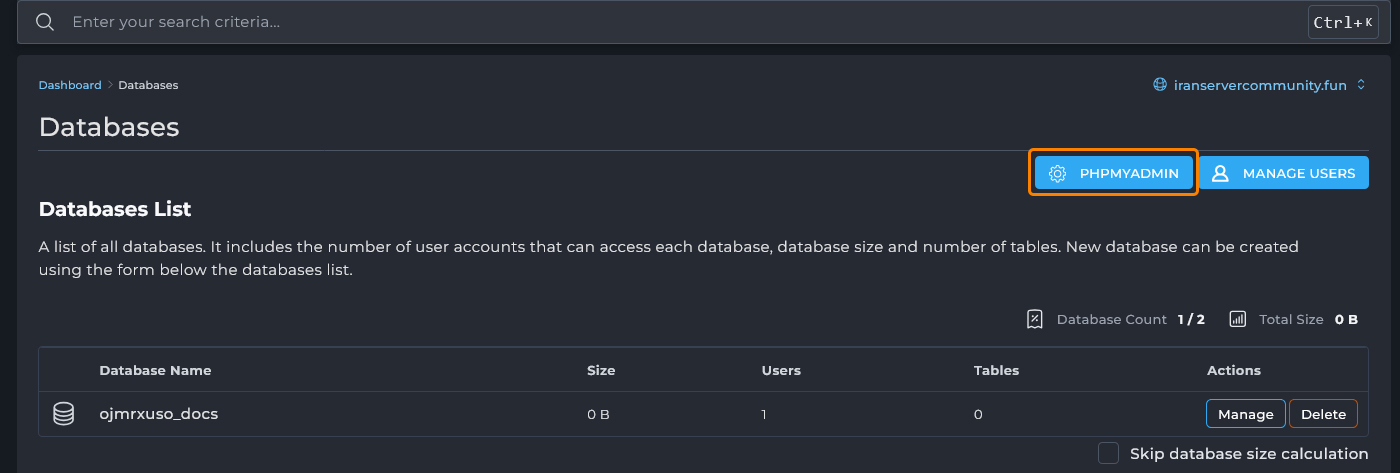This screenshot has height=473, width=1400.
Task: Click the user icon on Manage Users
Action: point(1220,173)
